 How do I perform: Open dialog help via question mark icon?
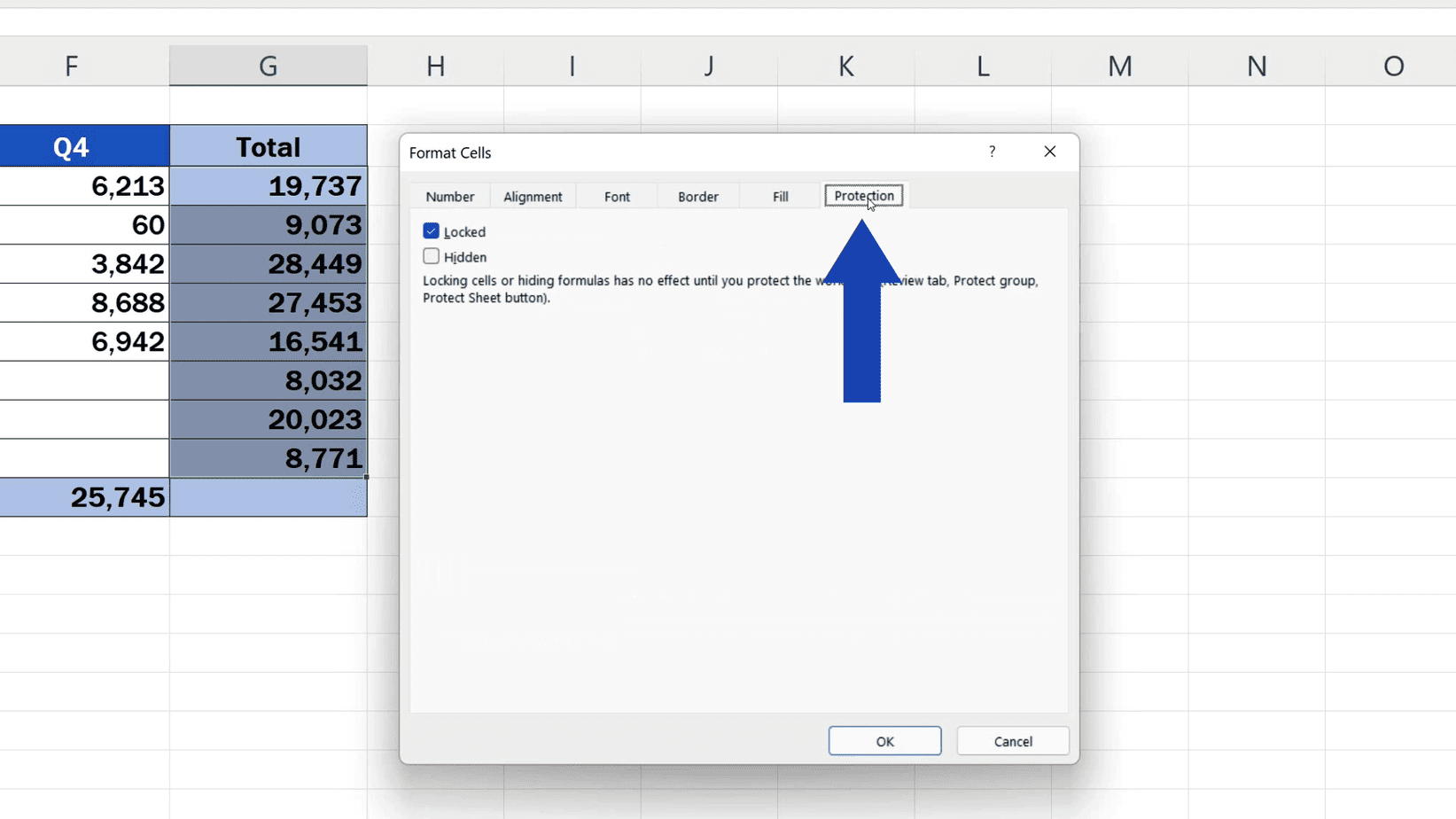[992, 152]
